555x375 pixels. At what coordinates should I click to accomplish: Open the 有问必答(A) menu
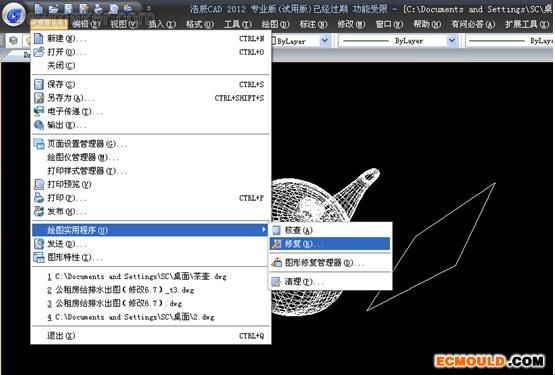473,24
